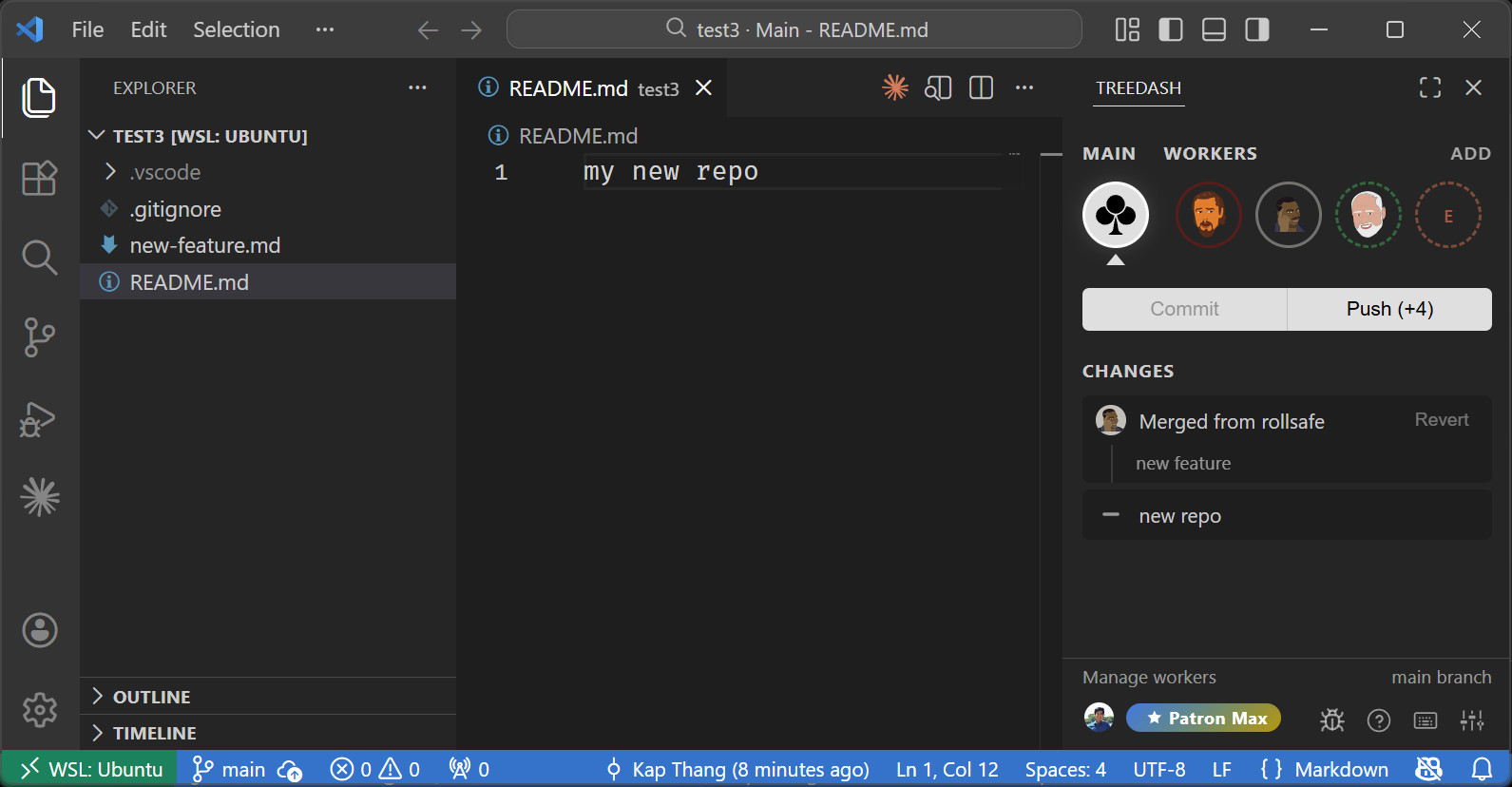Open the Source Control view
Screen dimensions: 1512x787
click(39, 337)
